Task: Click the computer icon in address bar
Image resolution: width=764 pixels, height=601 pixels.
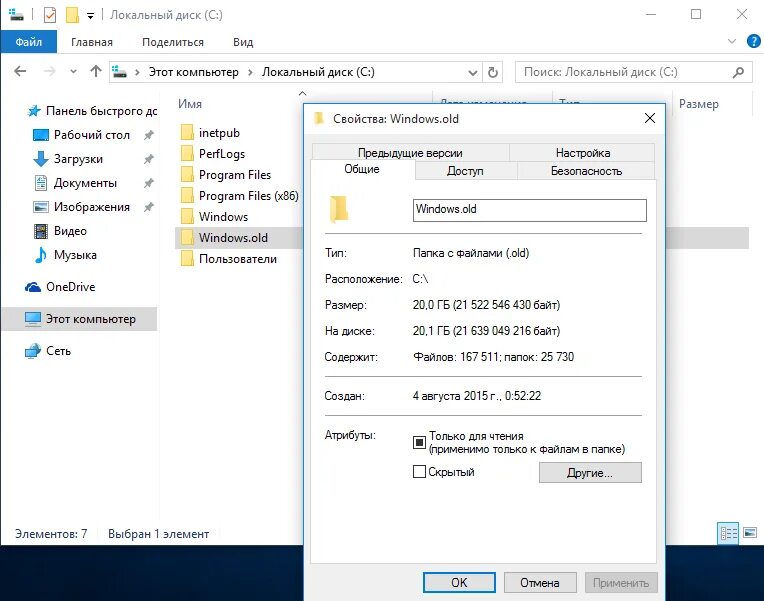Action: 119,72
